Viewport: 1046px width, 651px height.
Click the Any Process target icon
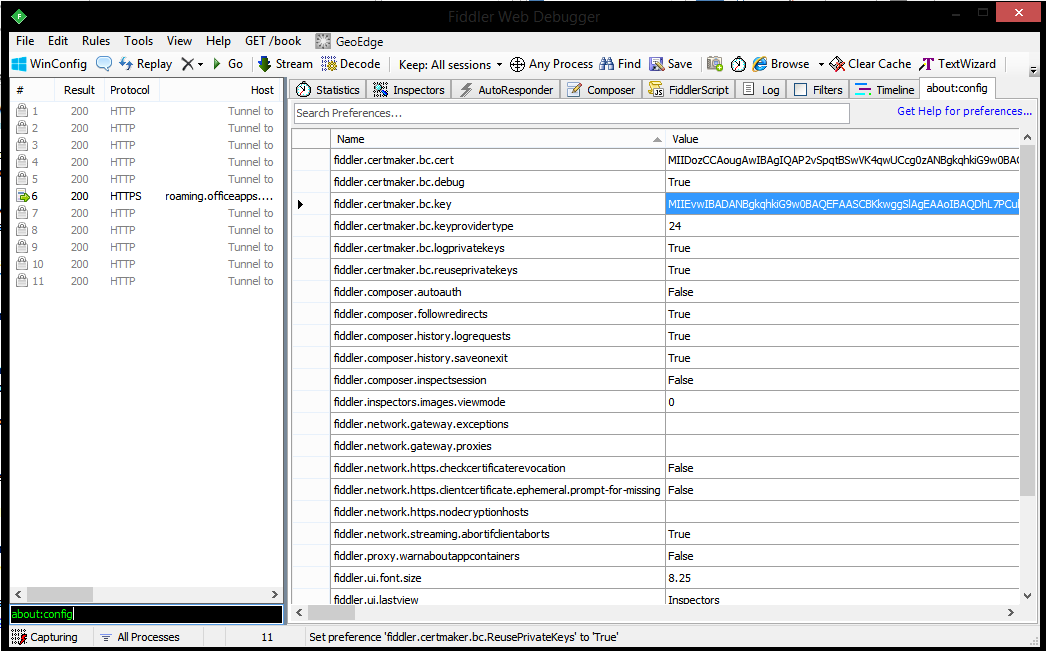[517, 64]
